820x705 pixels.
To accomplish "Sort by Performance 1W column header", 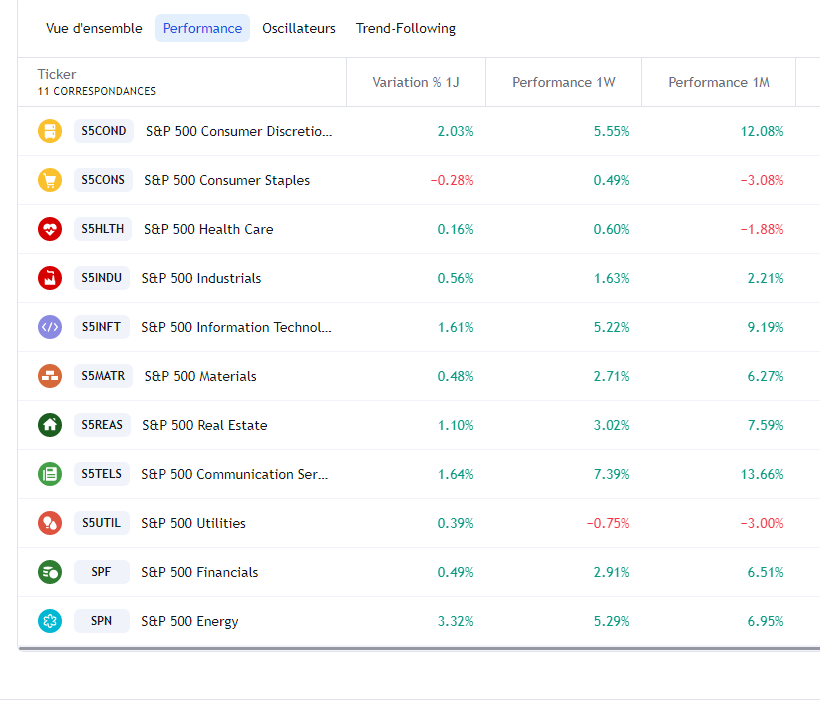I will [563, 82].
